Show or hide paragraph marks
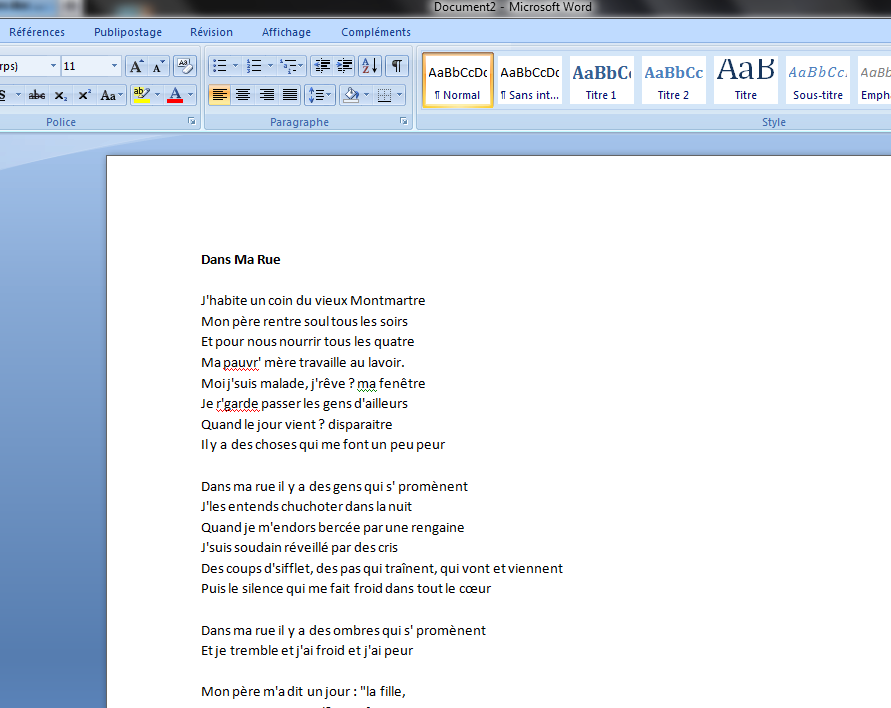The width and height of the screenshot is (891, 708). click(x=397, y=66)
